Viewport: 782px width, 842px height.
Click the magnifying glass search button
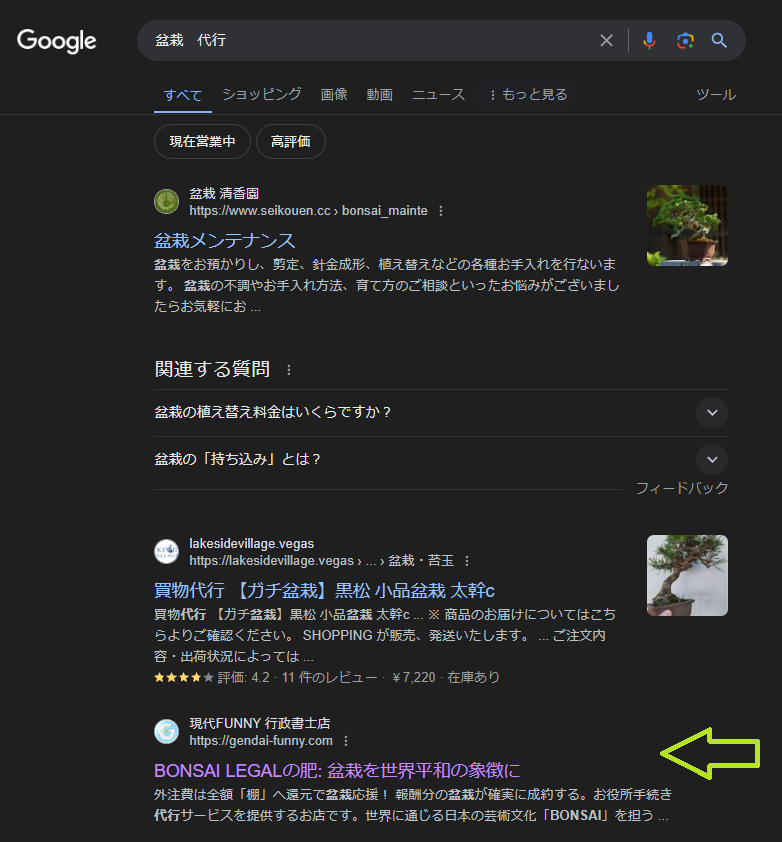point(719,40)
